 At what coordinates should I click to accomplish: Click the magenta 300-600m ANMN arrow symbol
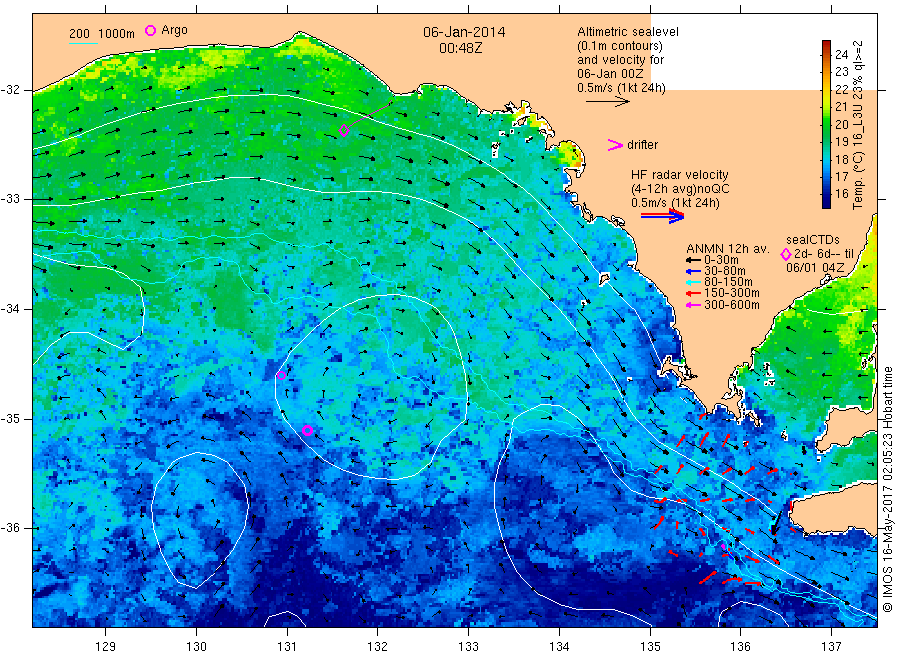click(693, 305)
